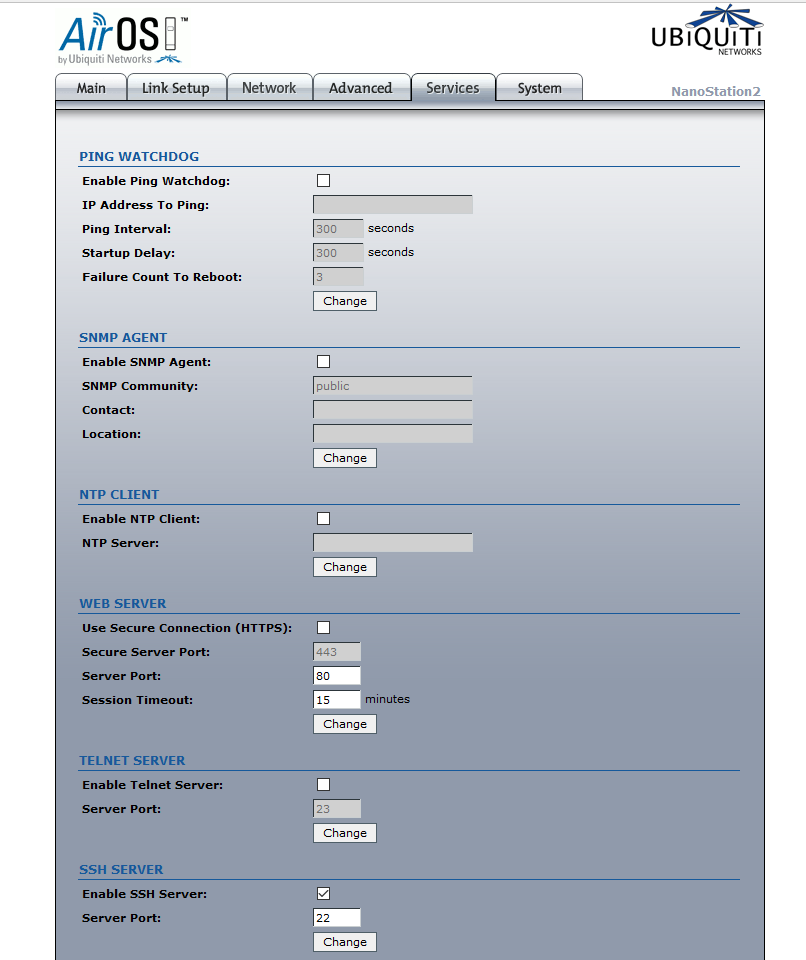Check Use Secure Connection (HTTPS)
Image resolution: width=806 pixels, height=960 pixels.
(323, 628)
